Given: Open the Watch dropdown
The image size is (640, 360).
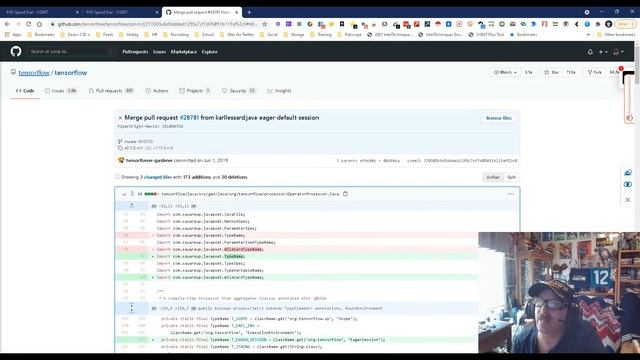Looking at the screenshot, I should (505, 72).
